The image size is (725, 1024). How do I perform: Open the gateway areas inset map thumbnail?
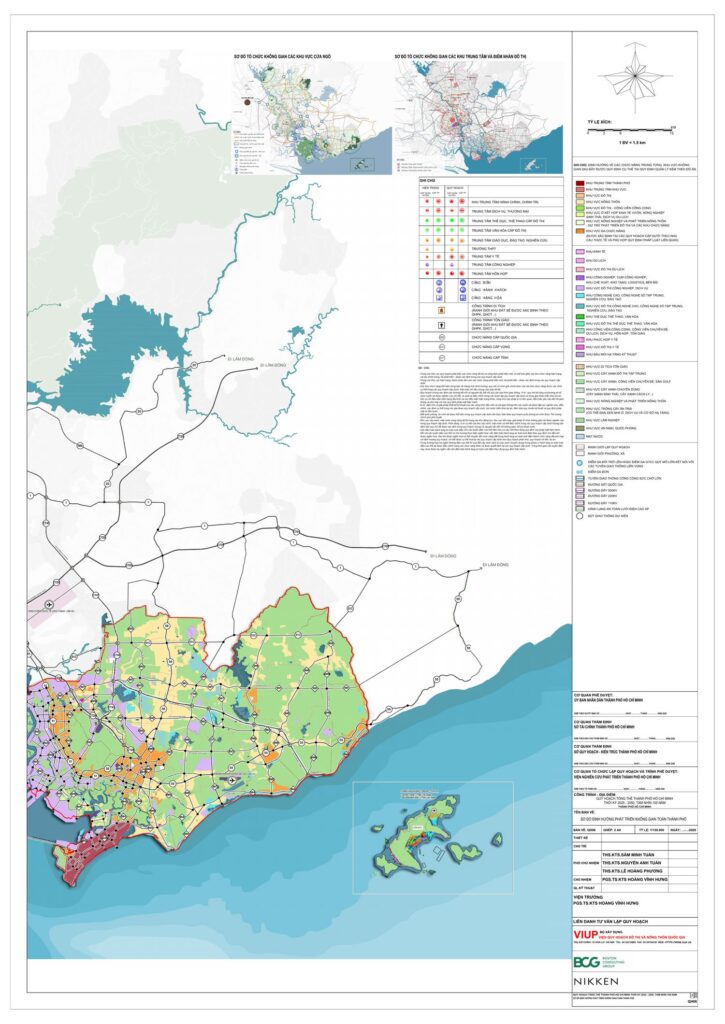(x=310, y=118)
